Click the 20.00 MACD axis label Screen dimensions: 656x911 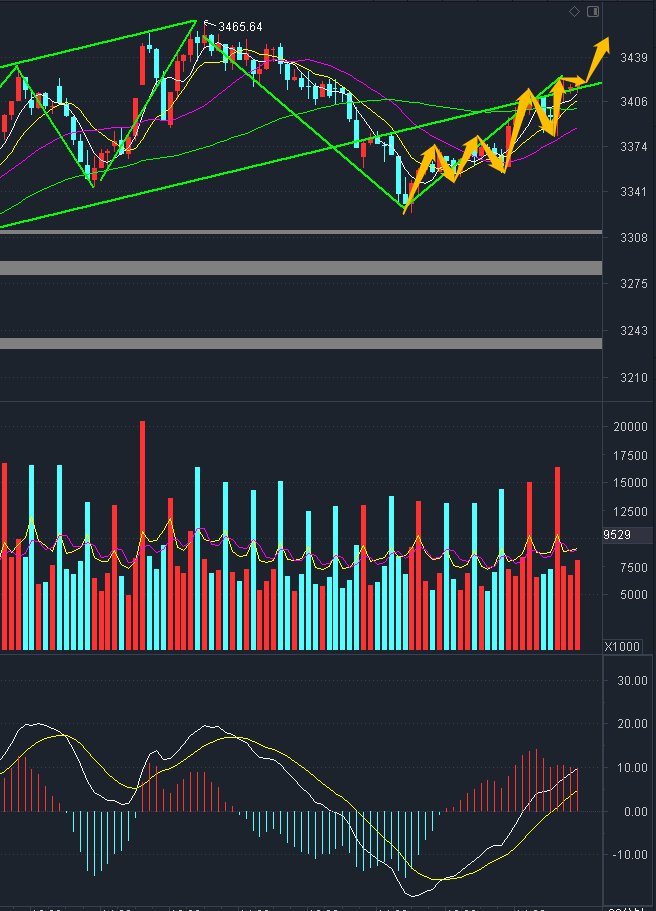click(x=632, y=724)
